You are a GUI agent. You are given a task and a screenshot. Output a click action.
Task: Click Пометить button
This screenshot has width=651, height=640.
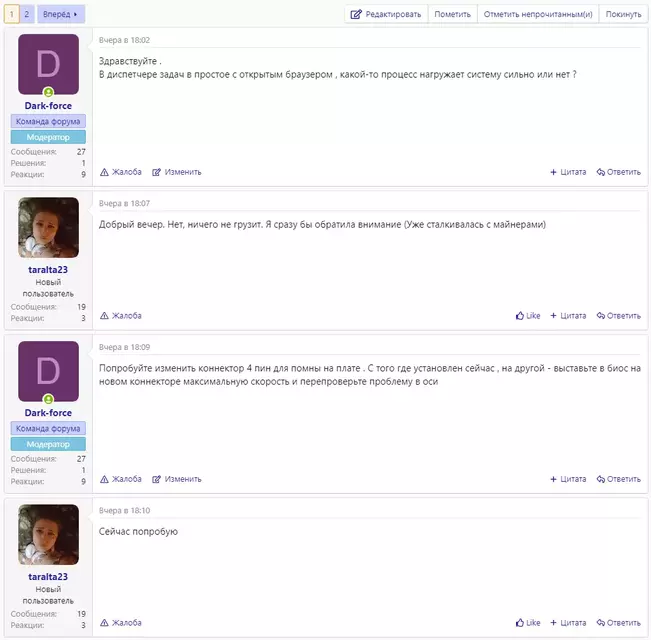click(453, 14)
